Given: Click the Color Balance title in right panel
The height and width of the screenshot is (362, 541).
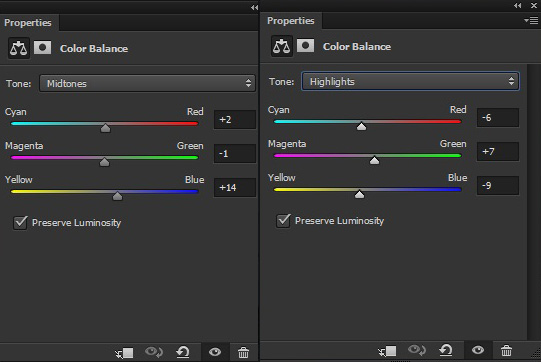Looking at the screenshot, I should pos(357,46).
